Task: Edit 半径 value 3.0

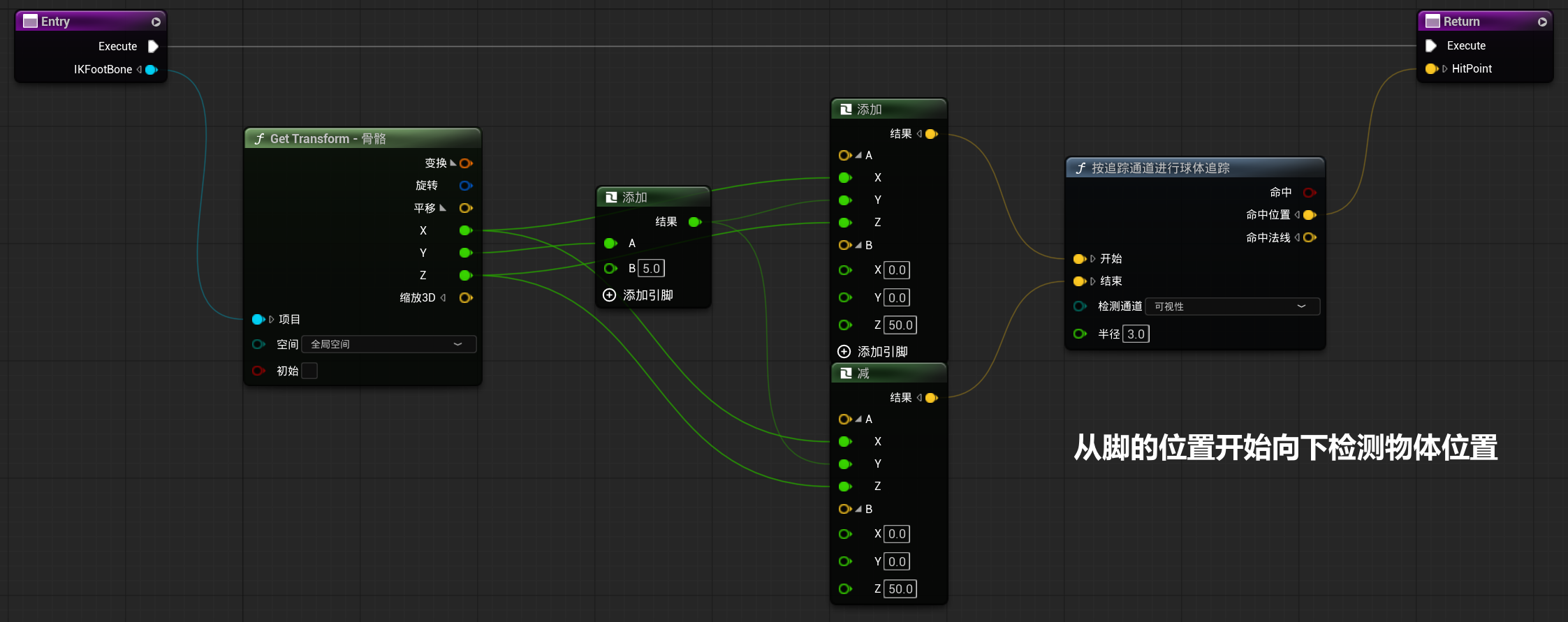Action: point(1136,334)
